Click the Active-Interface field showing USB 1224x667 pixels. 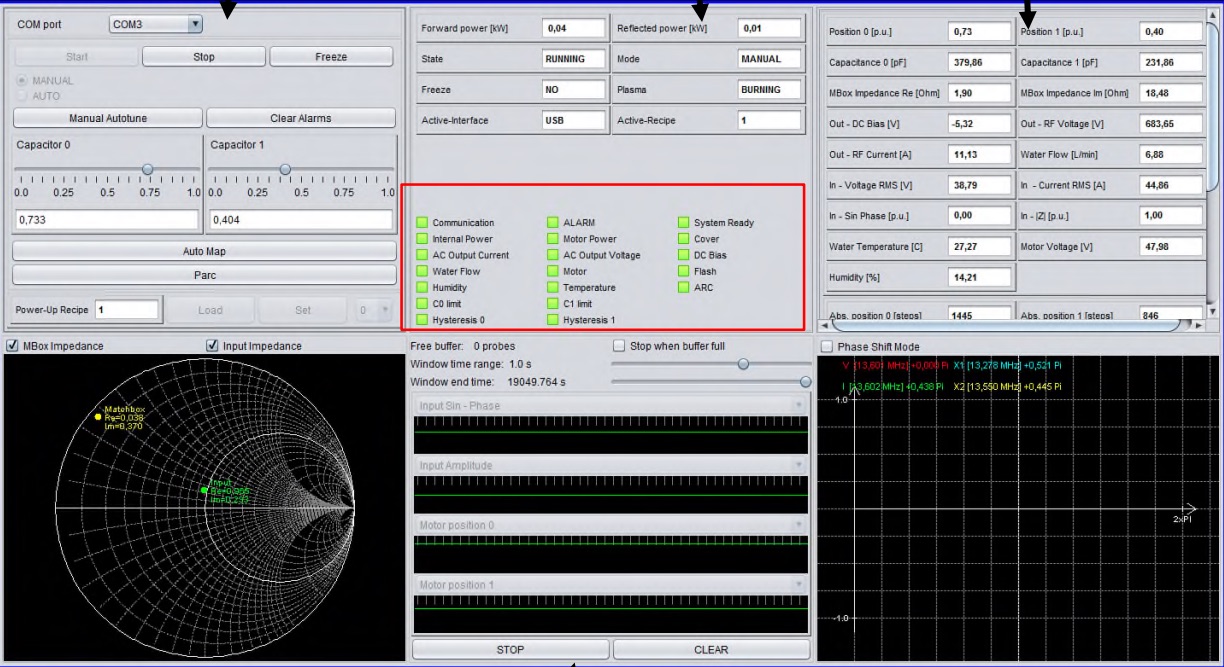click(x=574, y=120)
